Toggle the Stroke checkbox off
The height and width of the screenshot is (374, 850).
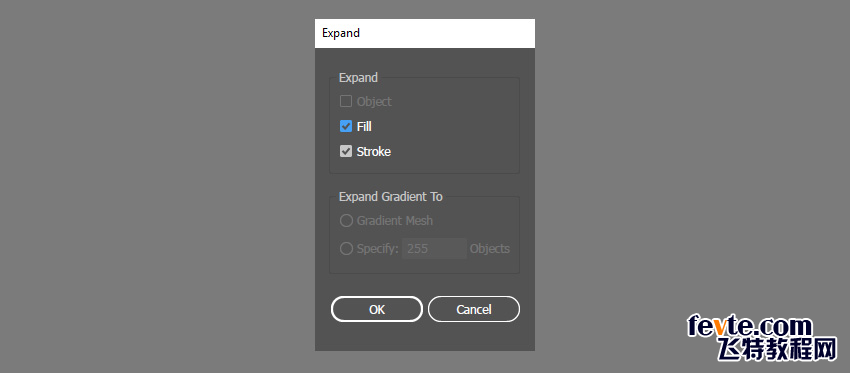(346, 152)
